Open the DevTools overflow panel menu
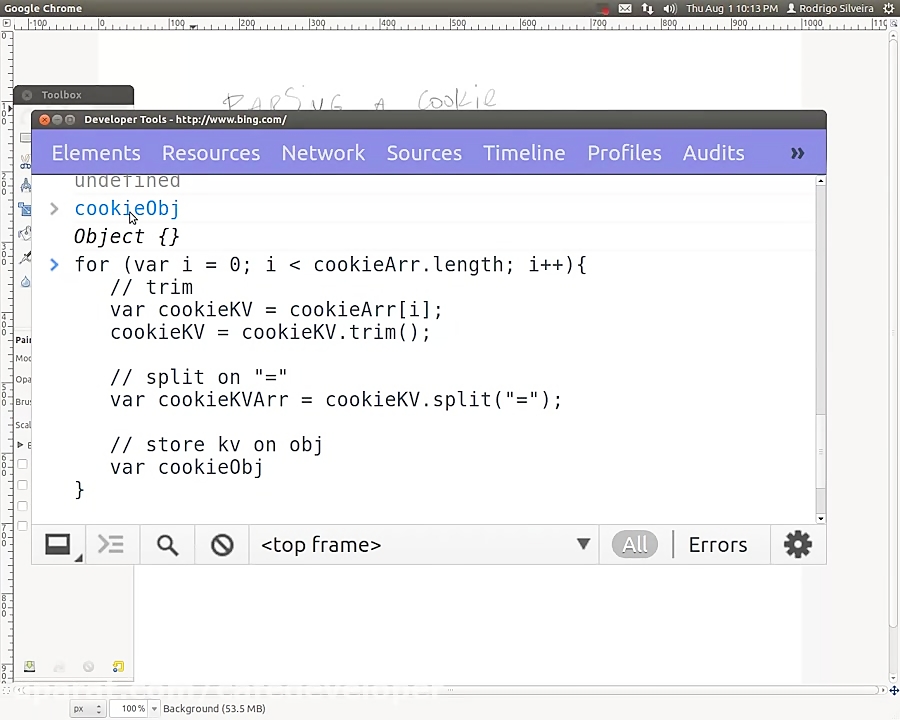The width and height of the screenshot is (900, 720). (x=797, y=152)
